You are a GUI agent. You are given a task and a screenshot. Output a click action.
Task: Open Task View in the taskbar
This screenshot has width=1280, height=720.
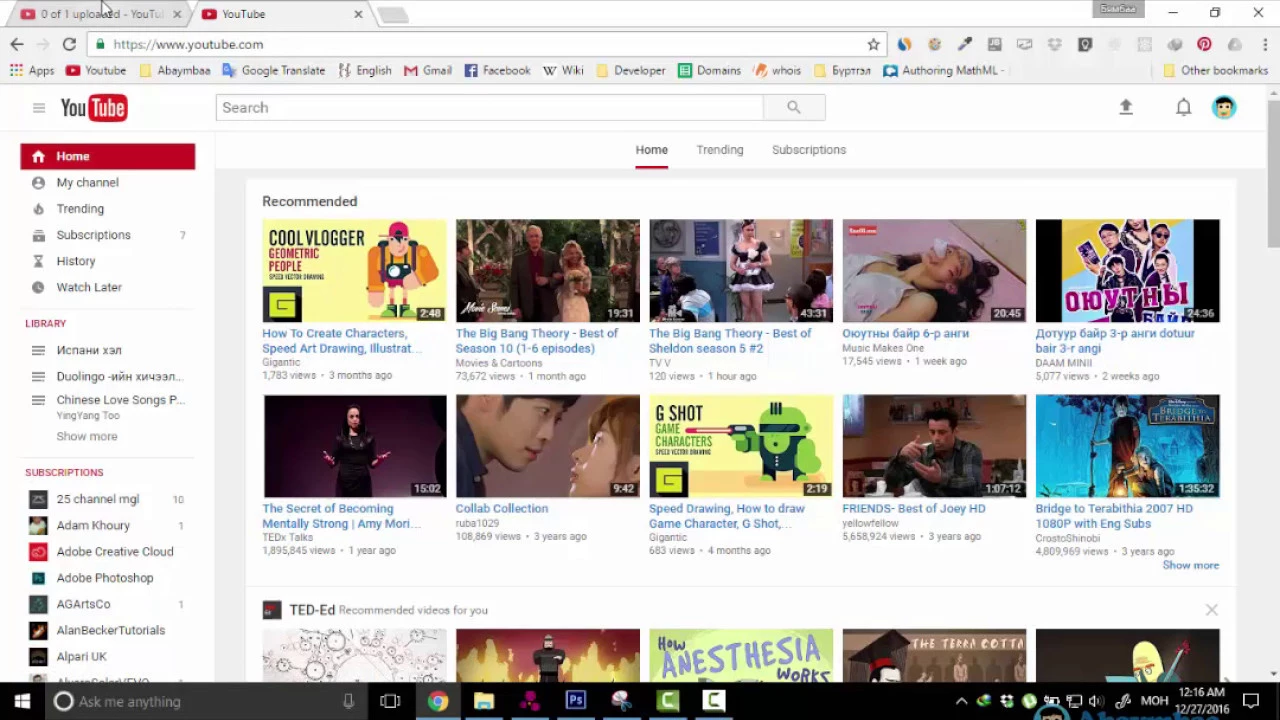390,701
